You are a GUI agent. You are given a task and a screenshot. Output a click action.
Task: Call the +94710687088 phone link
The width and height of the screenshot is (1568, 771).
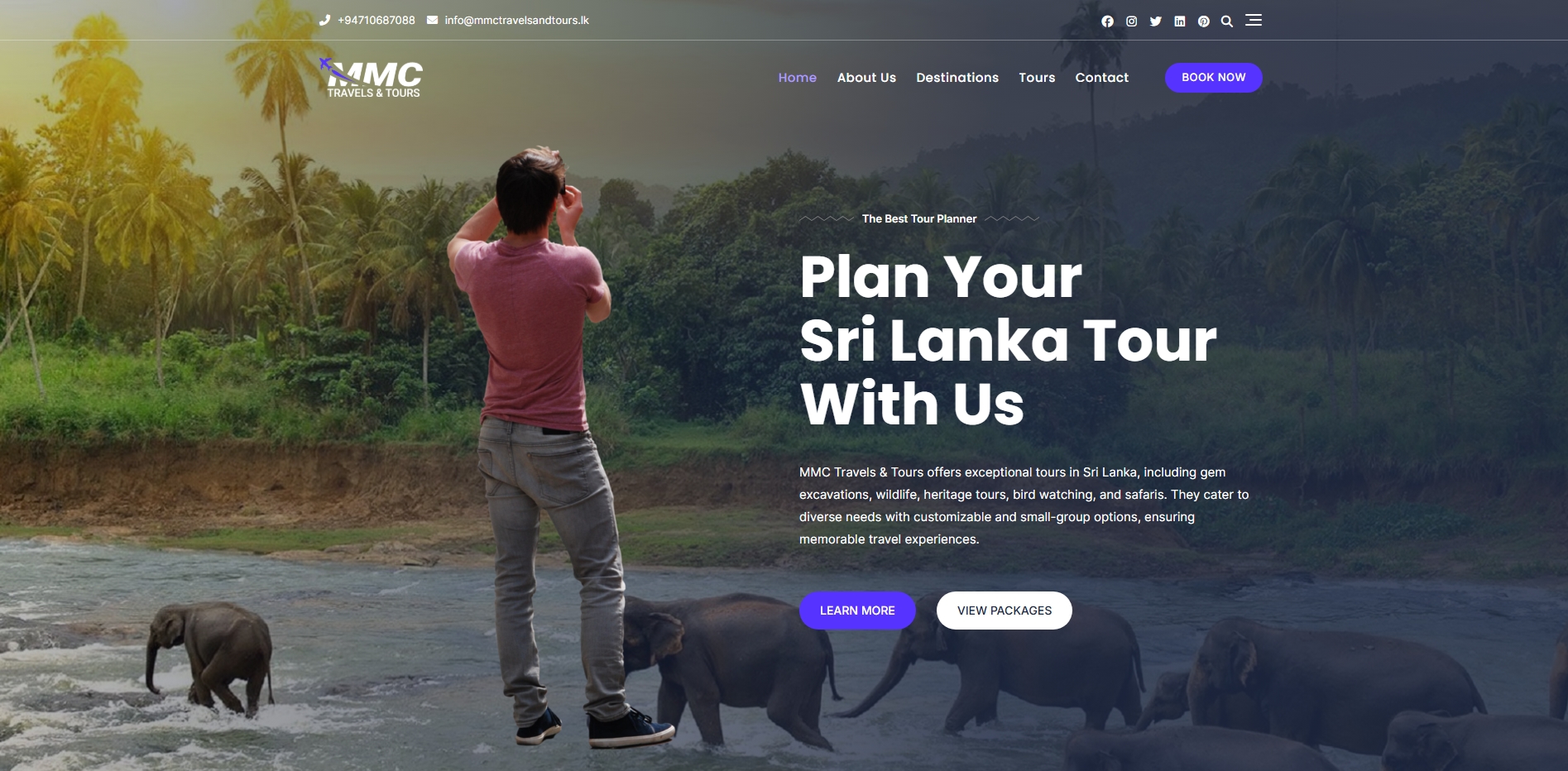[x=376, y=20]
